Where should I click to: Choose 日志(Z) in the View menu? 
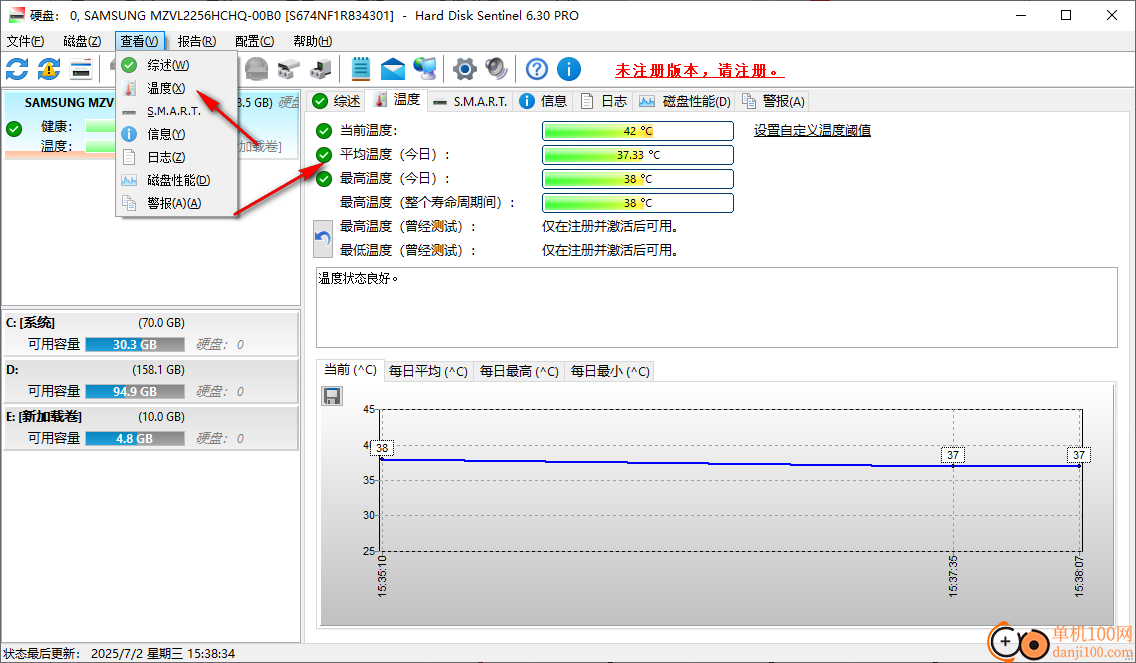[176, 157]
